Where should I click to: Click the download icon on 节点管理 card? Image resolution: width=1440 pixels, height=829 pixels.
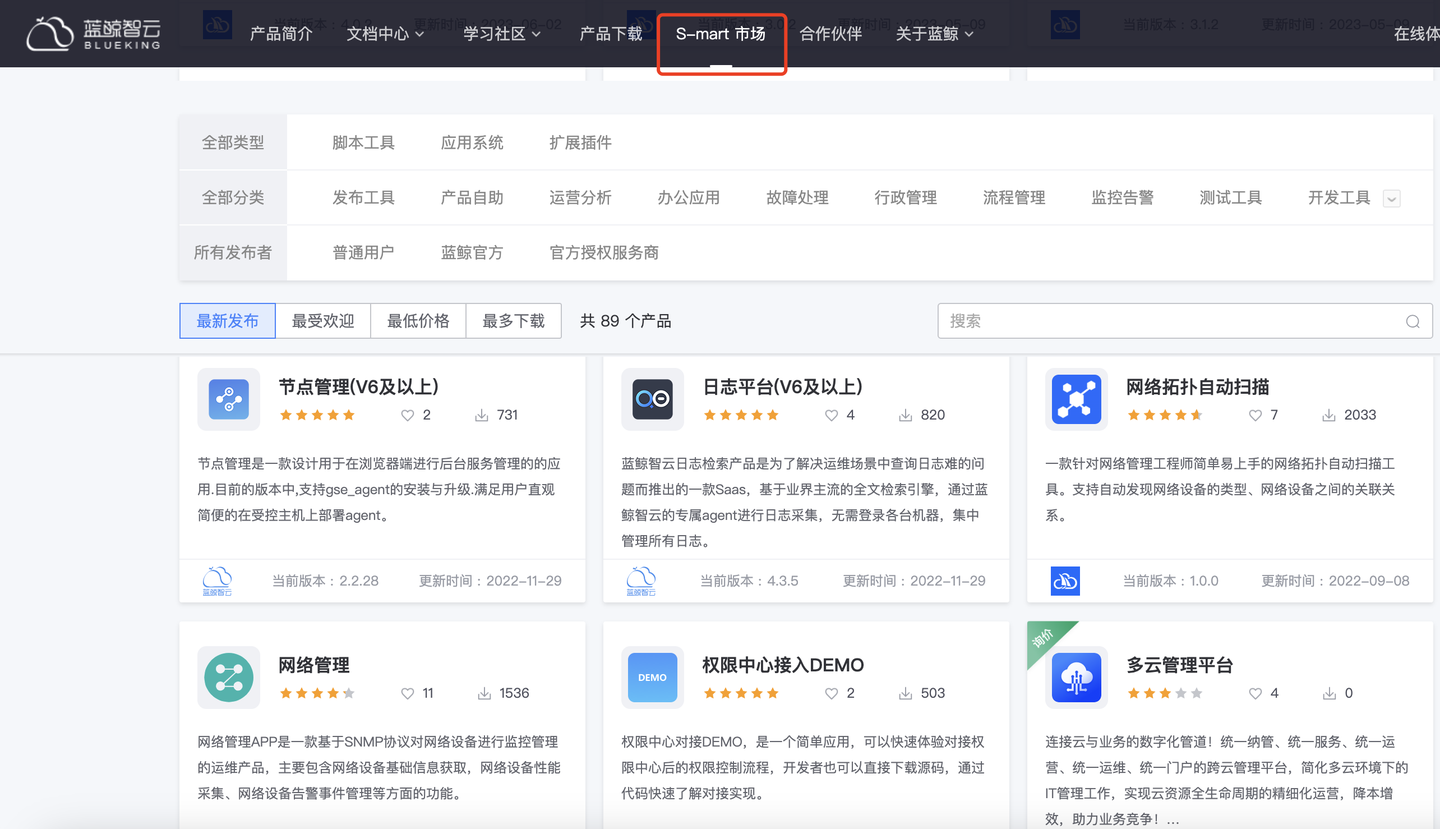[481, 415]
